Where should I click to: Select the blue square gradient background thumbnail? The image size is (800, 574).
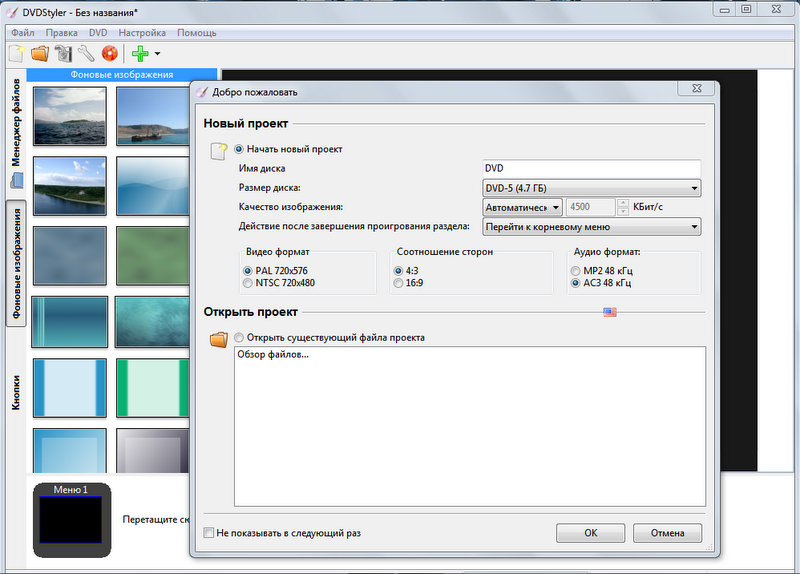coord(70,451)
